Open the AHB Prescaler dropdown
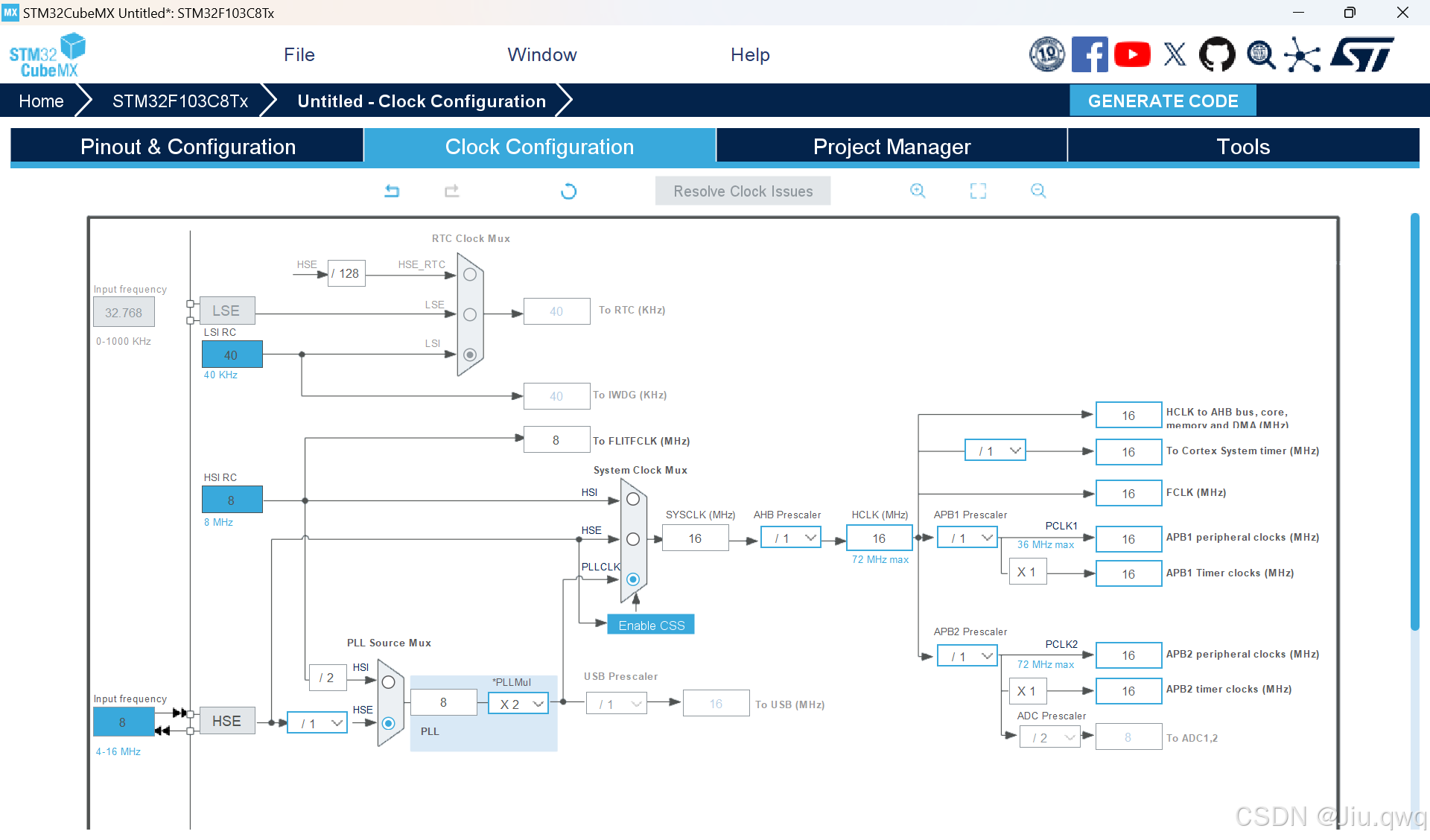Image resolution: width=1430 pixels, height=840 pixels. coord(791,538)
